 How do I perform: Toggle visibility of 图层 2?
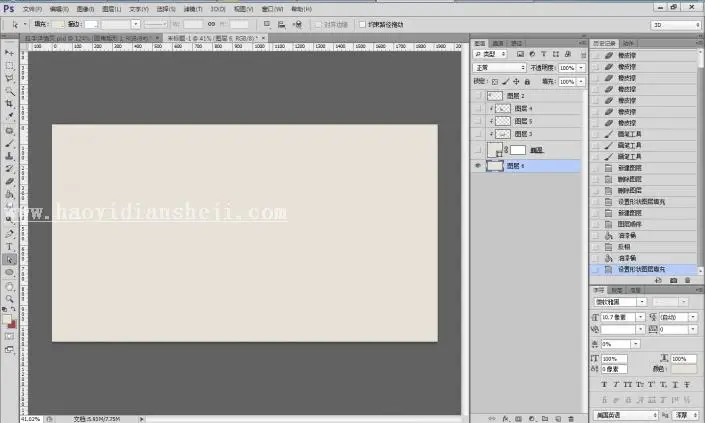(478, 96)
